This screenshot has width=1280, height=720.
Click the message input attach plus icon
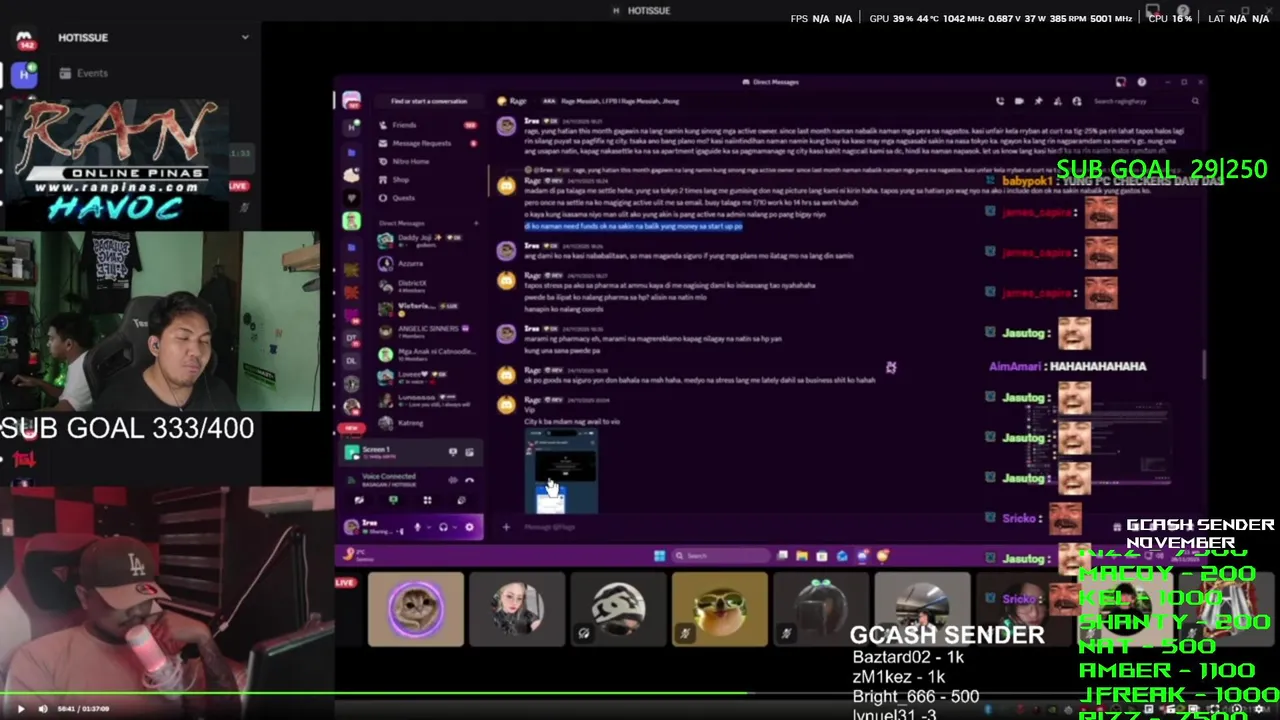coord(506,527)
